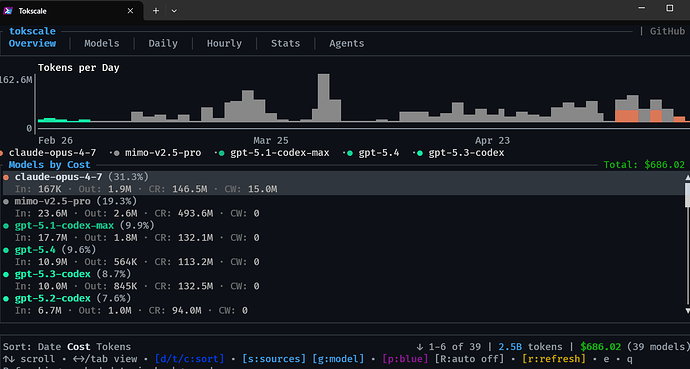690x369 pixels.
Task: Click the 1-6 of 39 pagination text
Action: click(455, 347)
